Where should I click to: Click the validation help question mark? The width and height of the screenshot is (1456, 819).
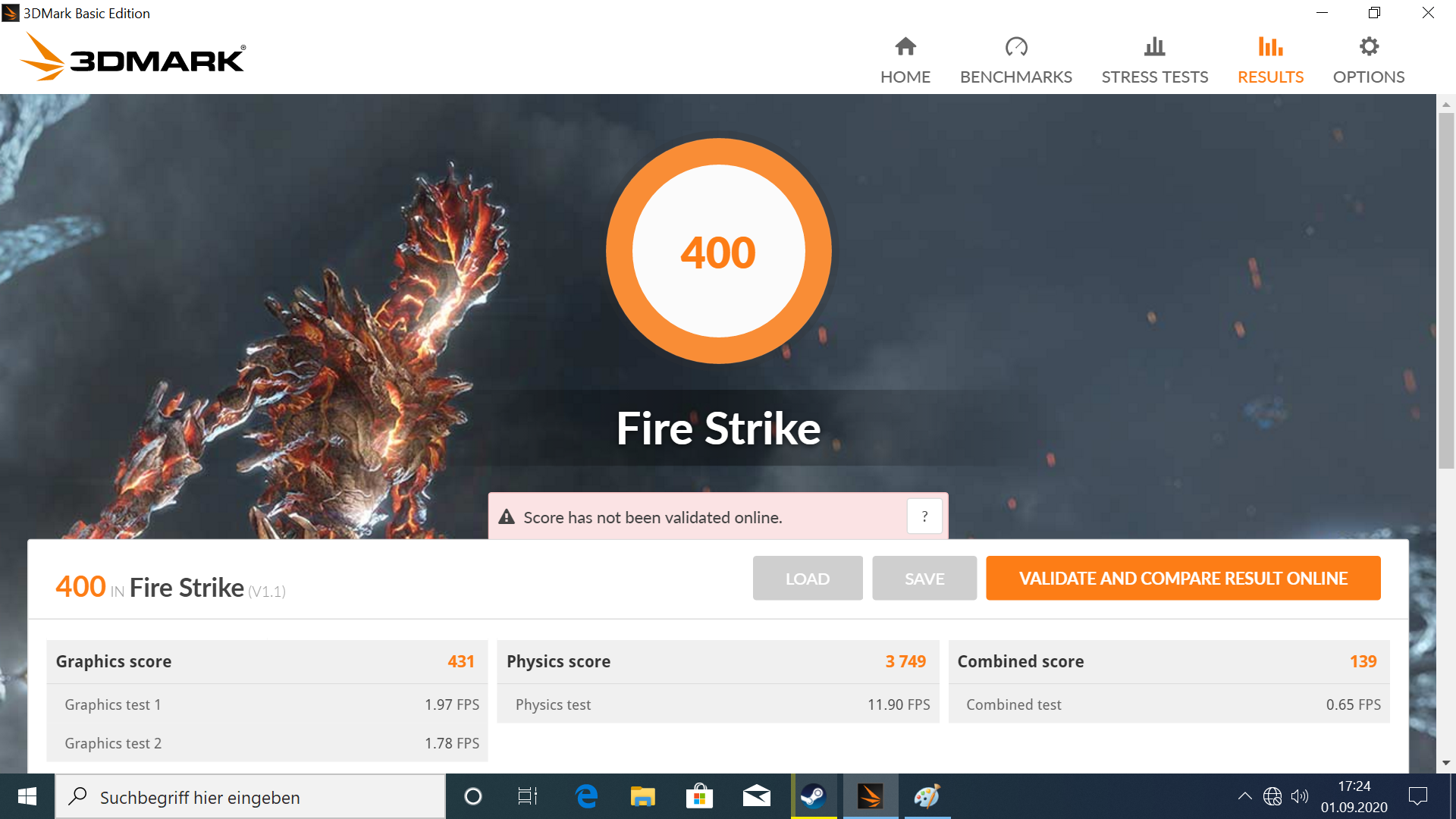(x=924, y=516)
